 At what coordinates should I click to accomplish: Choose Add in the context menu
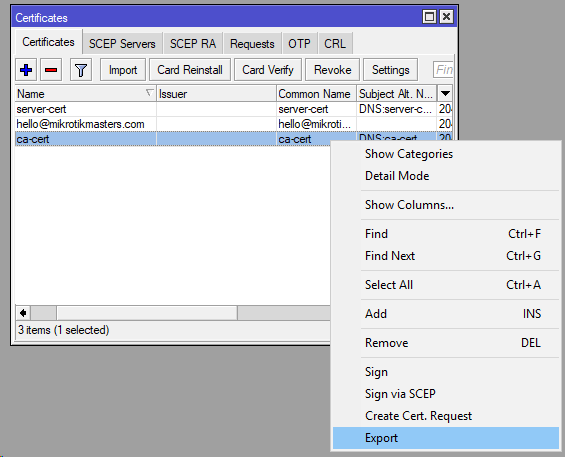(445, 314)
